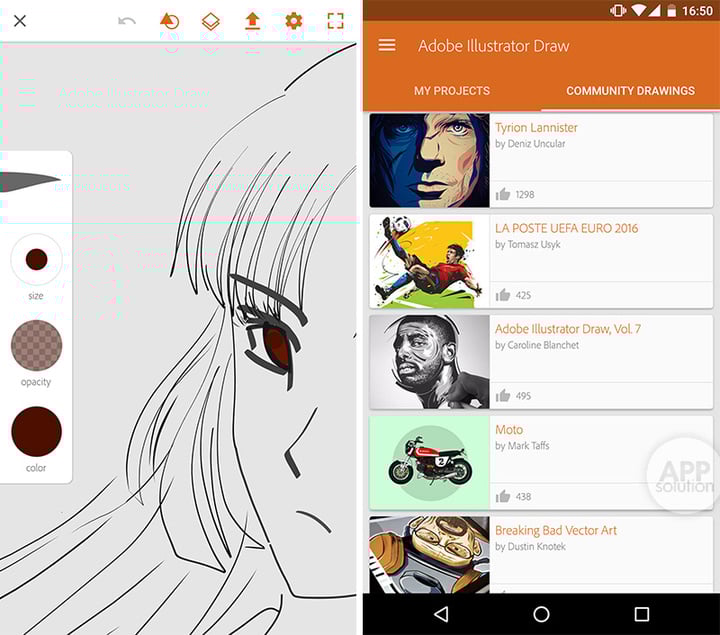
Task: Open Tyrion Lannister drawing thumbnail
Action: click(429, 161)
